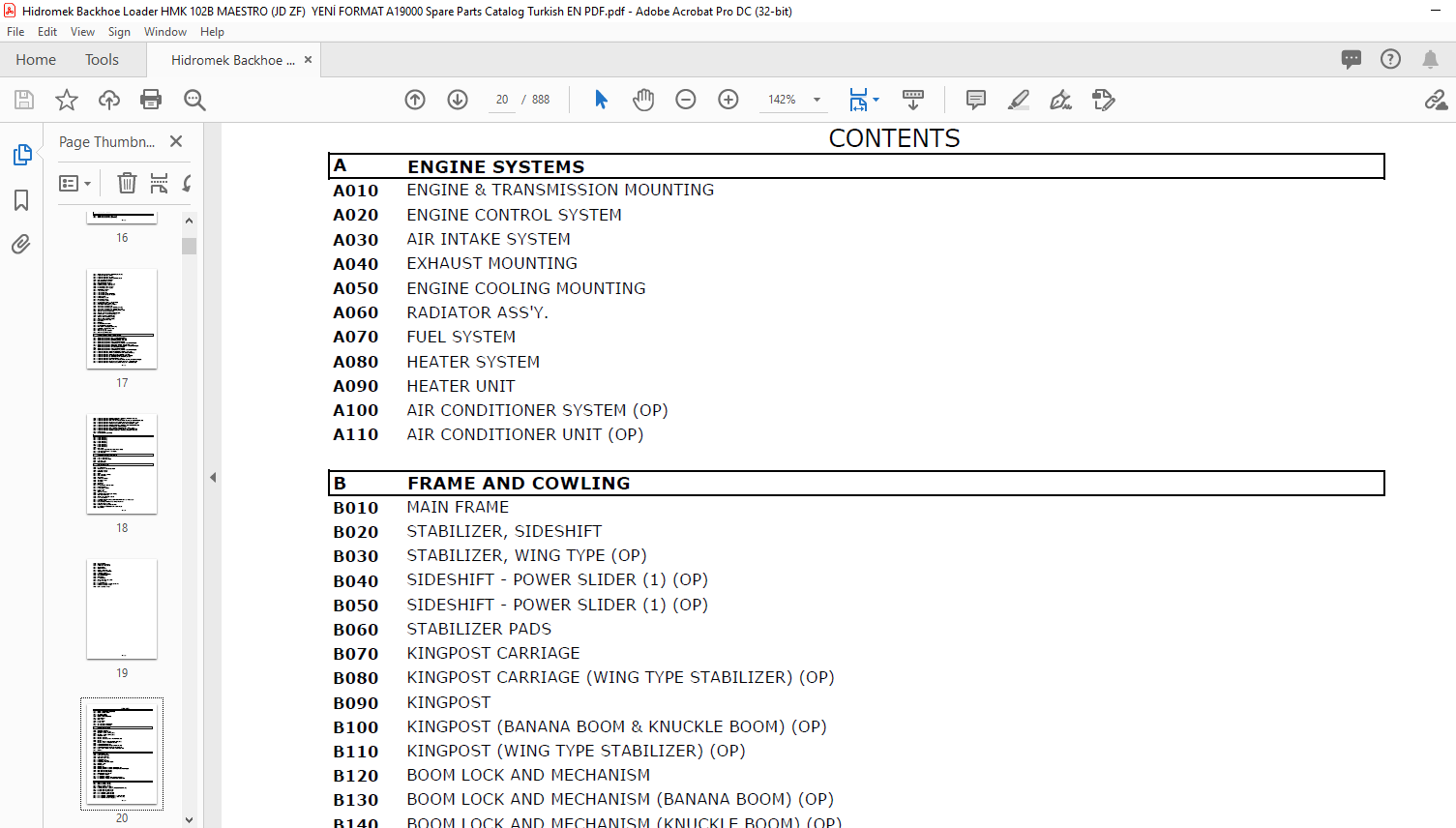Click the page number input field
This screenshot has width=1456, height=828.
(x=502, y=100)
